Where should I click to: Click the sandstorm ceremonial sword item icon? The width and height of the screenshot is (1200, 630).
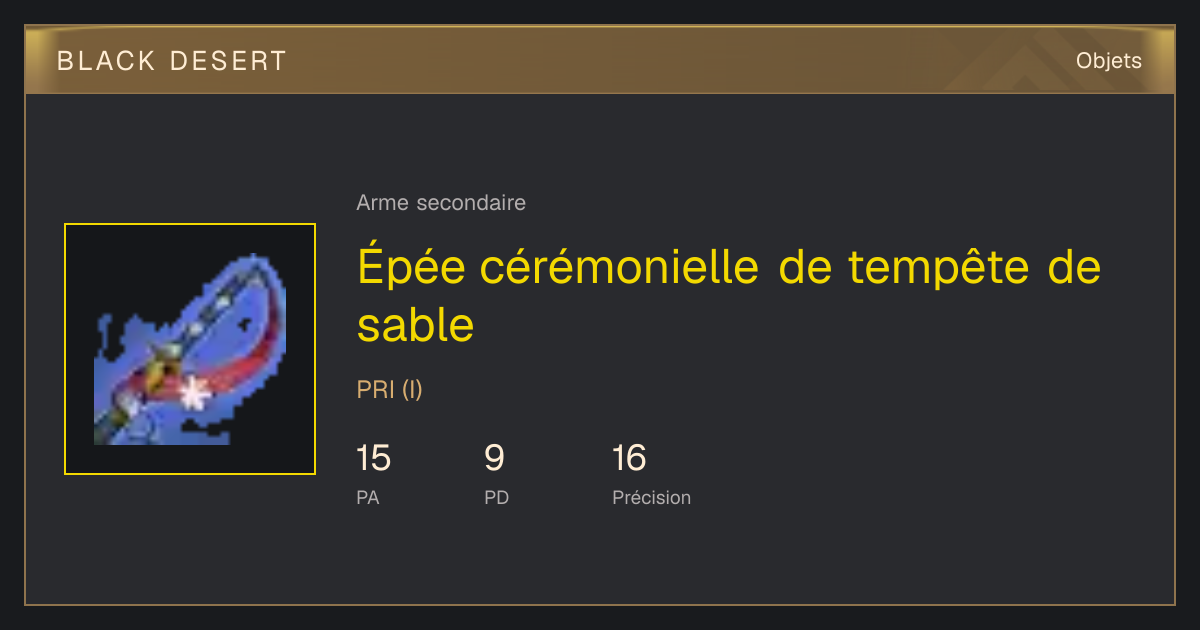point(190,349)
